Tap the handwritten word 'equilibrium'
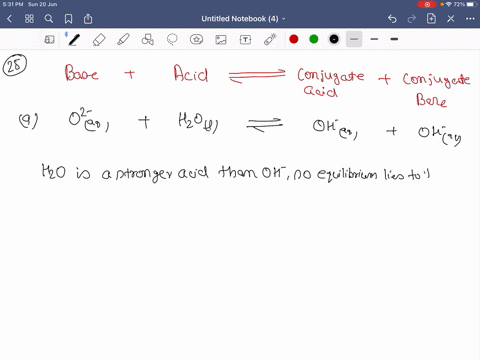The height and width of the screenshot is (360, 480). point(347,174)
